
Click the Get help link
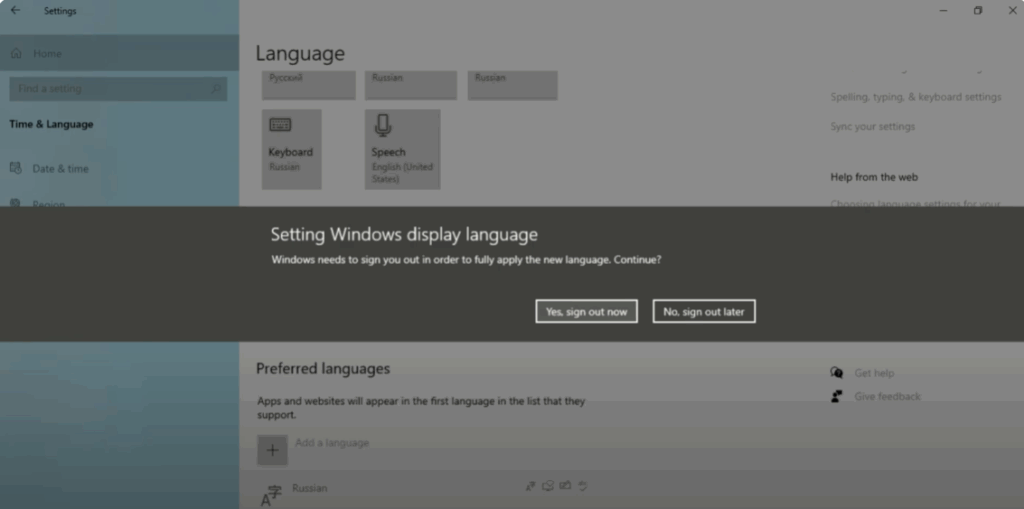click(x=874, y=373)
